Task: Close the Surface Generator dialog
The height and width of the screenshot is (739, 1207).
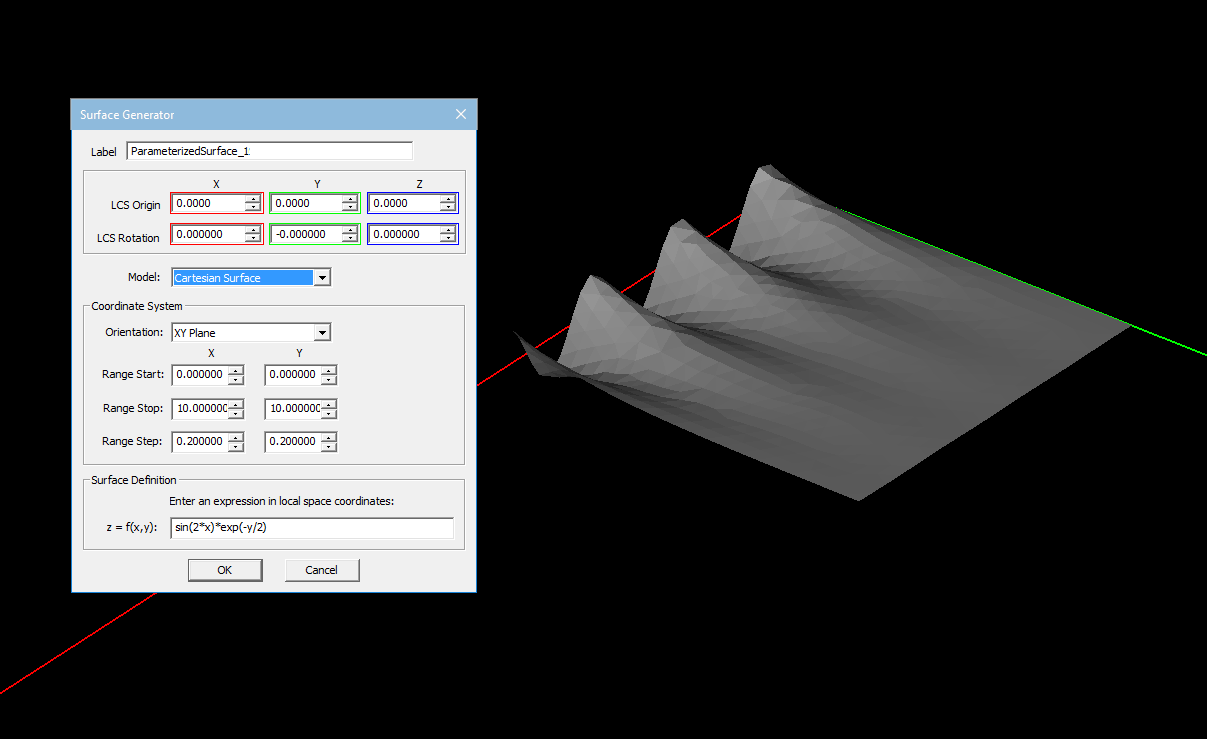Action: (461, 114)
